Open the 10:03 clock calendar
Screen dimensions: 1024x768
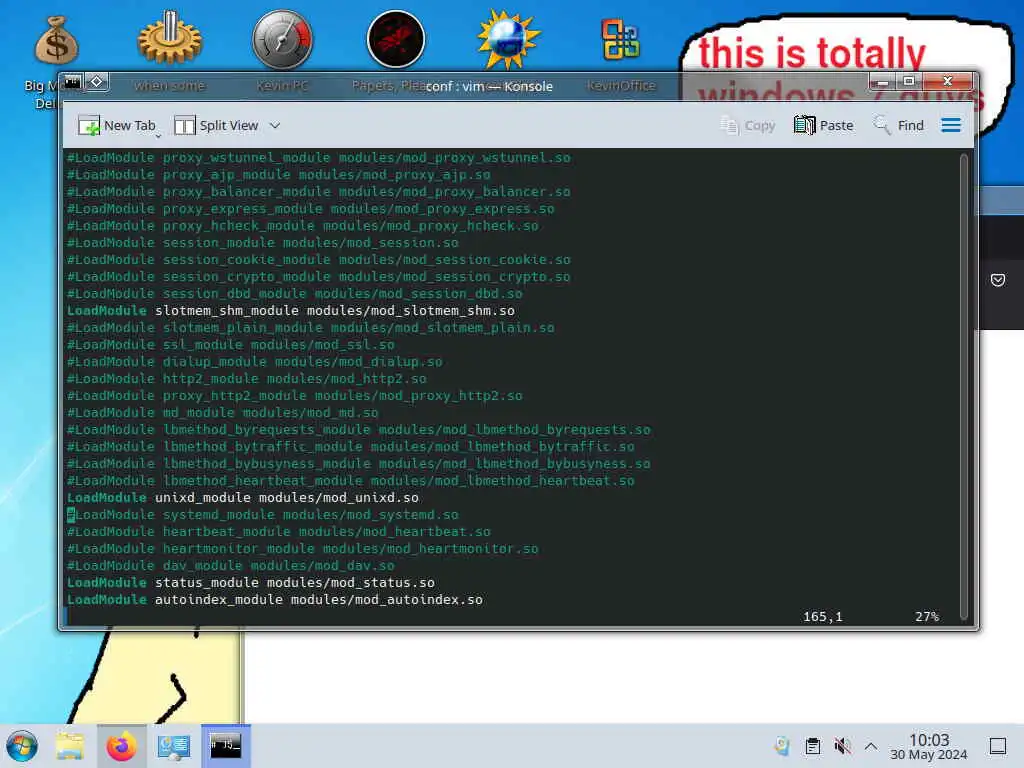click(929, 746)
